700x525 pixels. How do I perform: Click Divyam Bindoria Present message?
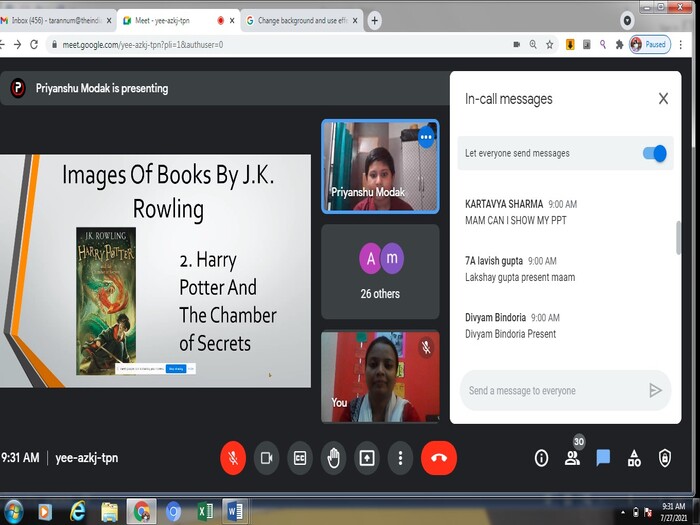click(511, 334)
